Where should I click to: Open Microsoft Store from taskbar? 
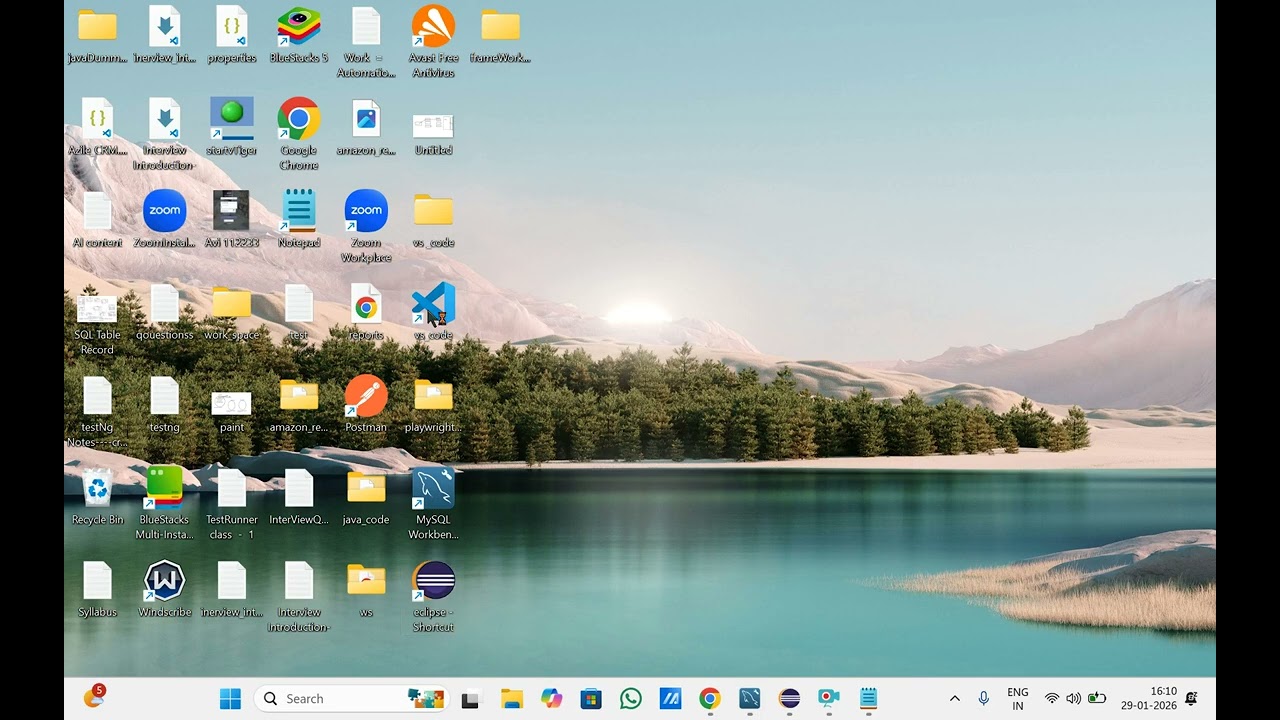pos(591,699)
